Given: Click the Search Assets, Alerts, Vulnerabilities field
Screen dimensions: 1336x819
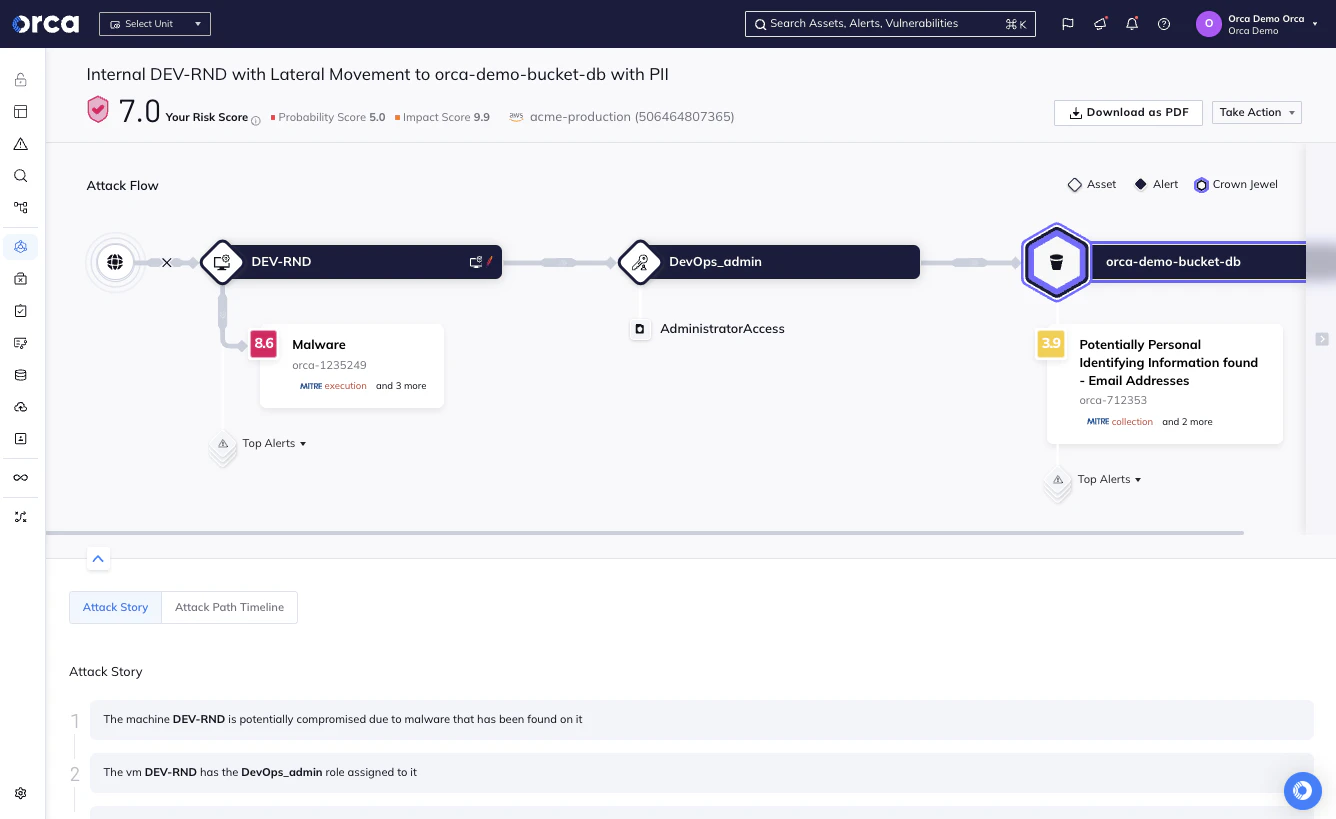Looking at the screenshot, I should [889, 23].
